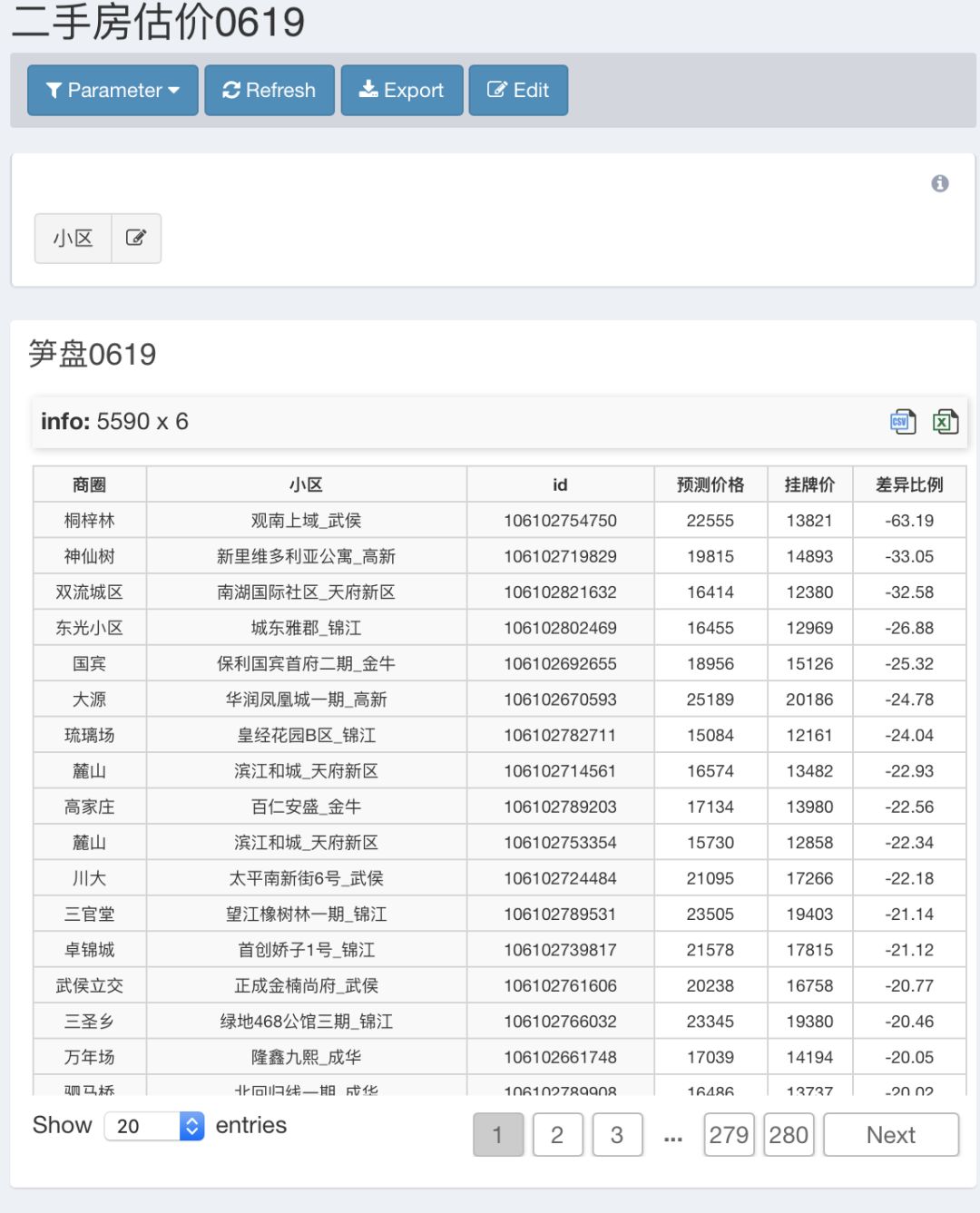
Task: Select the 小区 filter chip
Action: tap(72, 238)
